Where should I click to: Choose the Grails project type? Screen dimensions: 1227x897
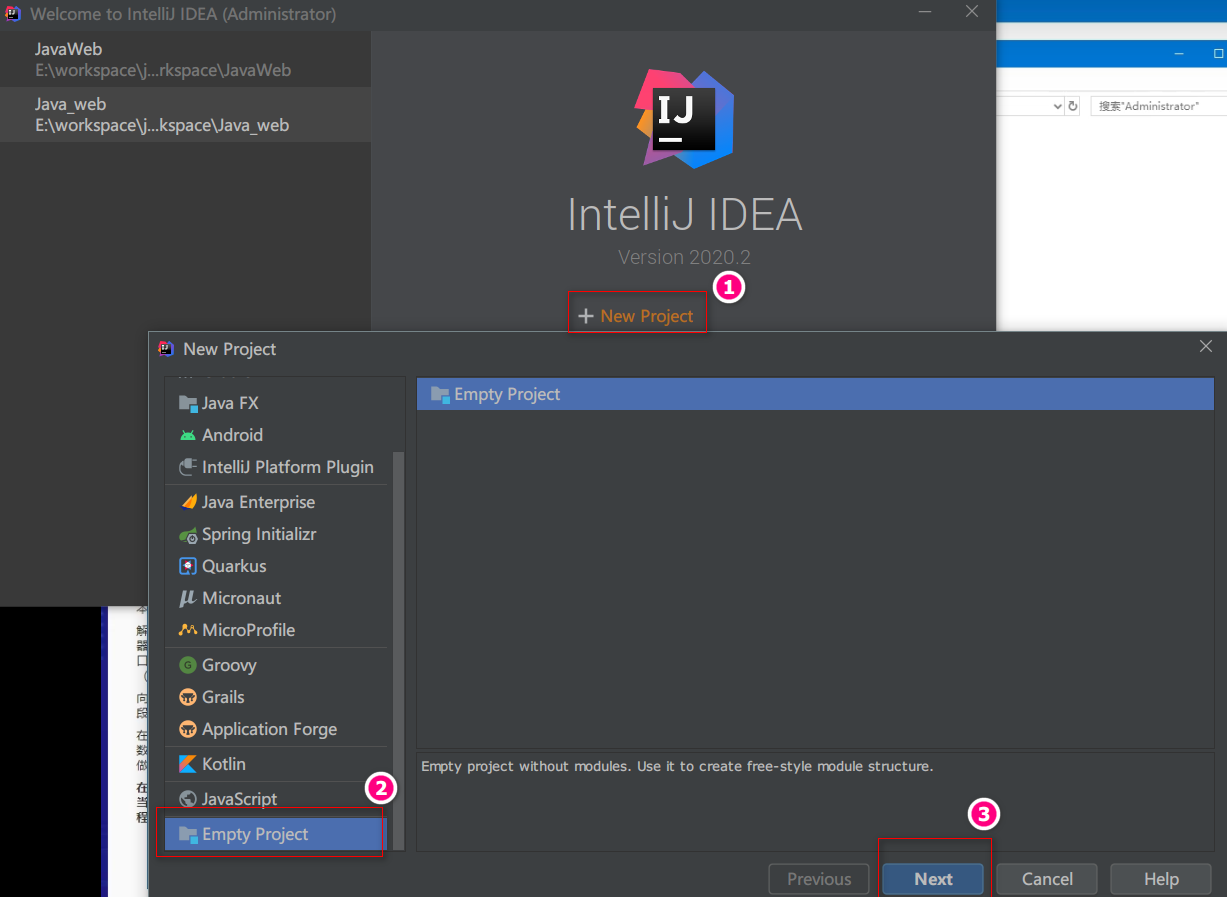point(275,697)
